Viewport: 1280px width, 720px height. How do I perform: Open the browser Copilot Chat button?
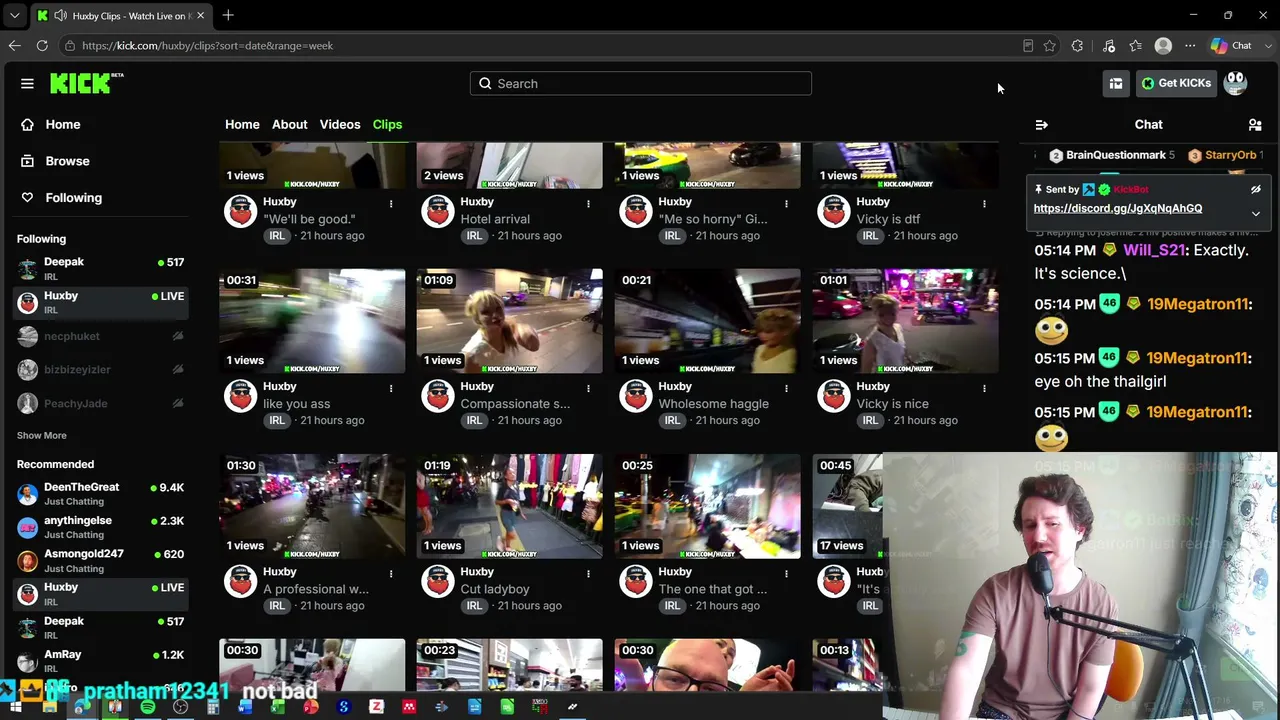[x=1231, y=45]
